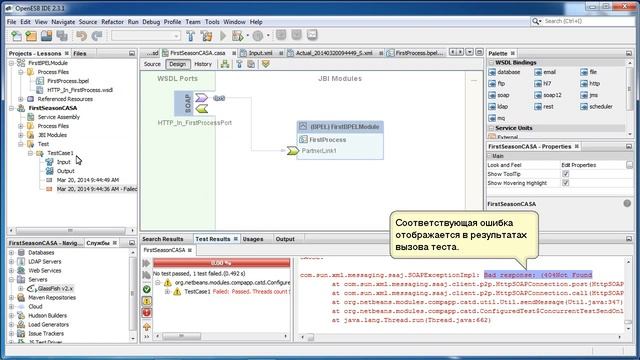Click the Search field in the menu bar

tap(588, 21)
